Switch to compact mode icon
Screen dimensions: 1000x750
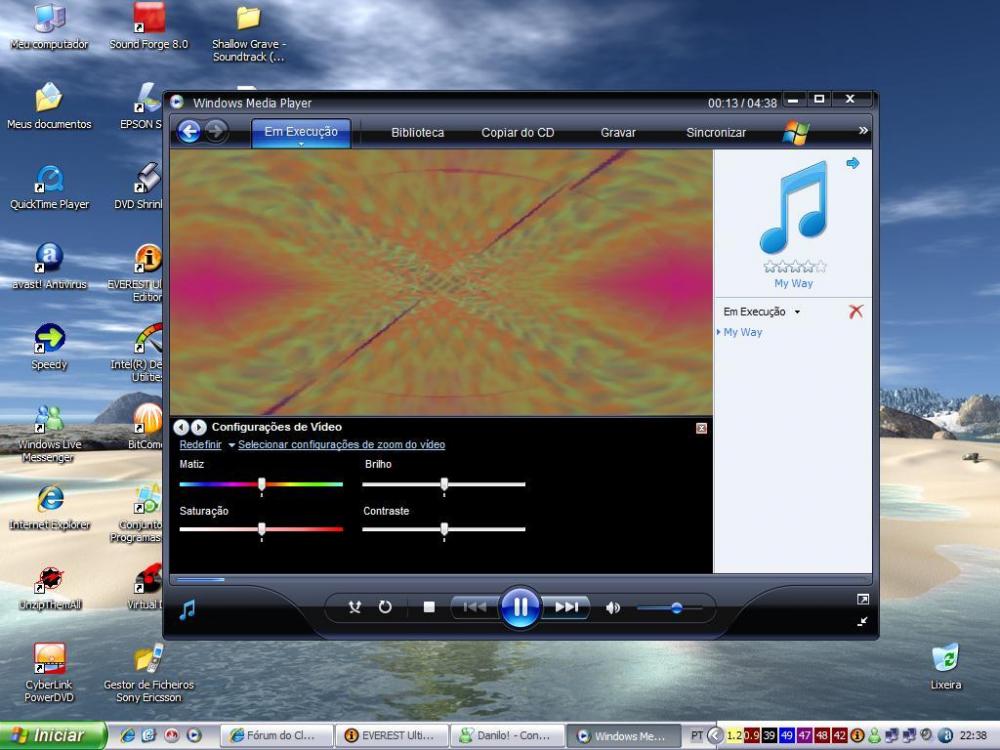click(862, 621)
